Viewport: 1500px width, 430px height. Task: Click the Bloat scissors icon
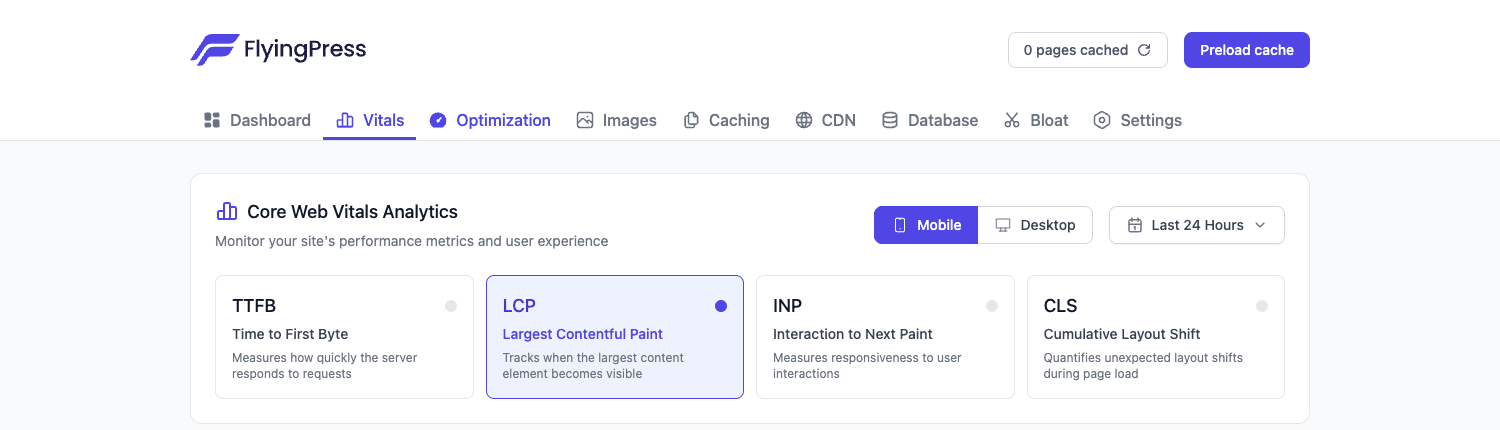click(1012, 120)
